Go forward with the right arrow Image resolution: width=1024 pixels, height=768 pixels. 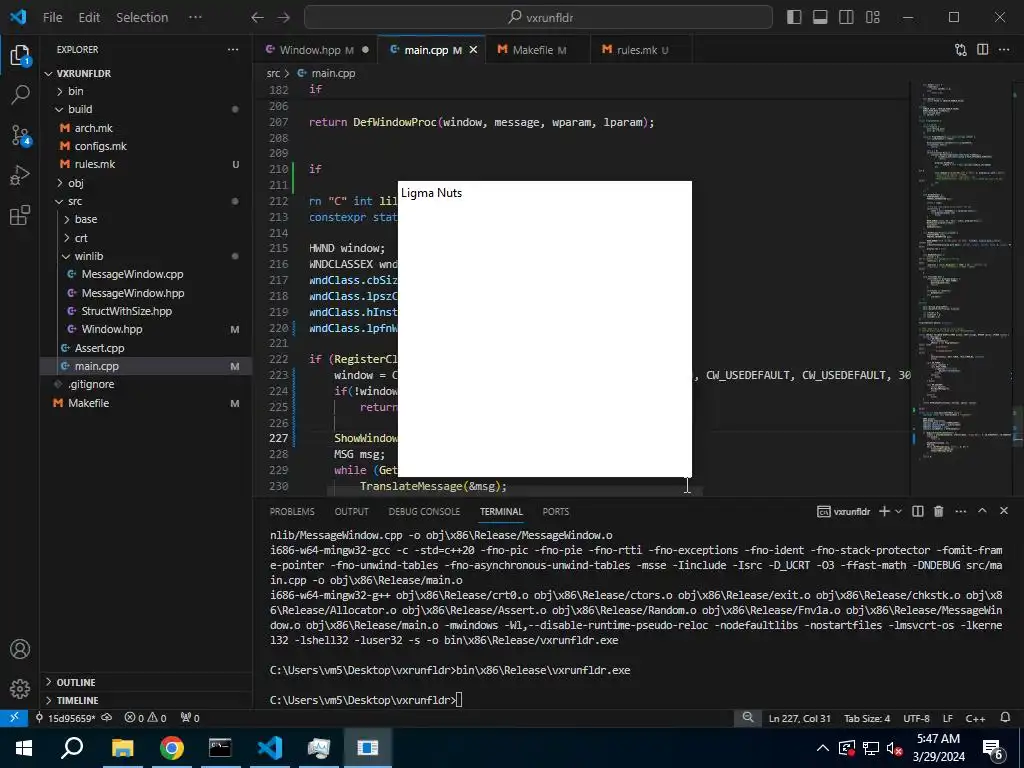click(x=283, y=18)
